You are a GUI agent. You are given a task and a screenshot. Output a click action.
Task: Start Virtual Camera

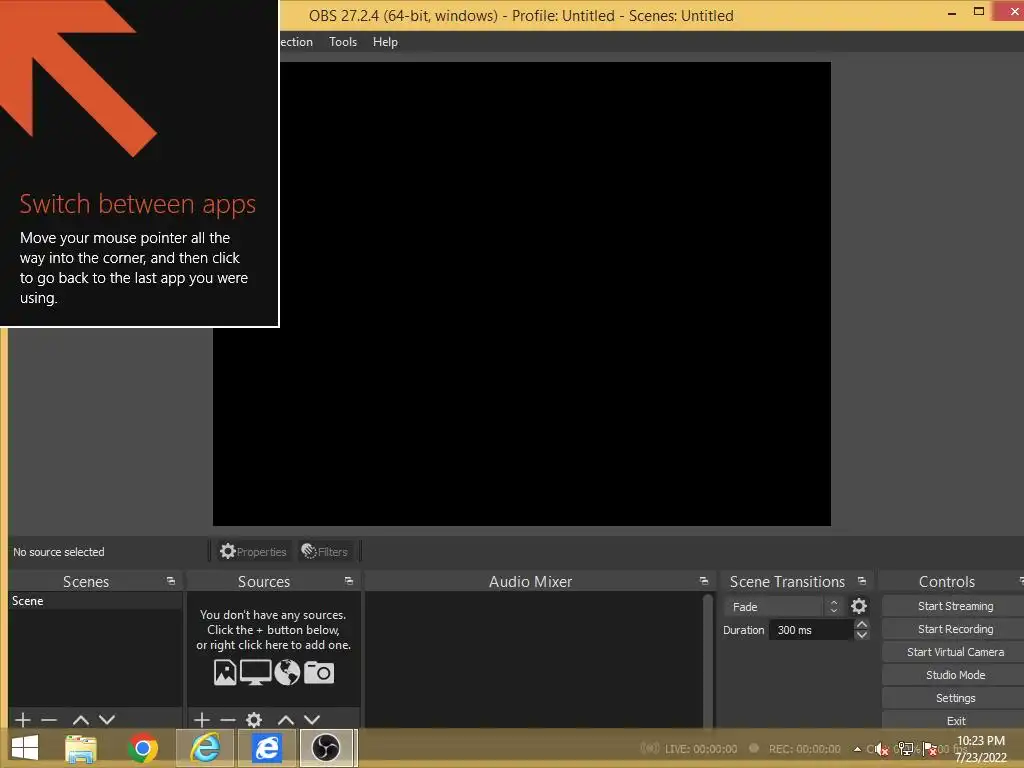(955, 652)
